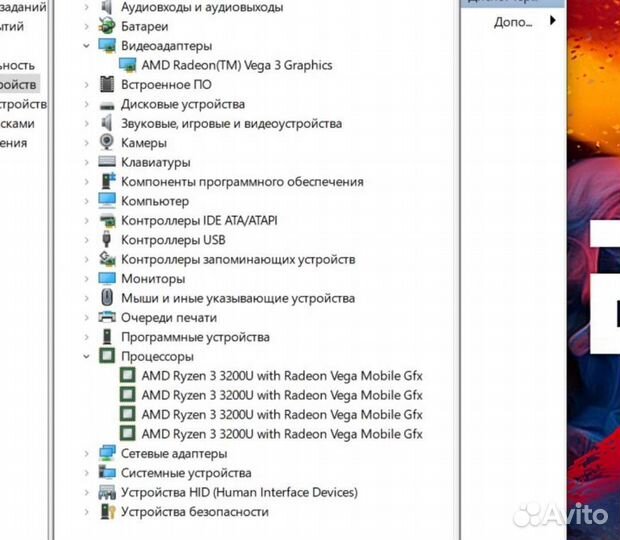Click the mouse icon for pointing devices
620x540 pixels.
(107, 297)
